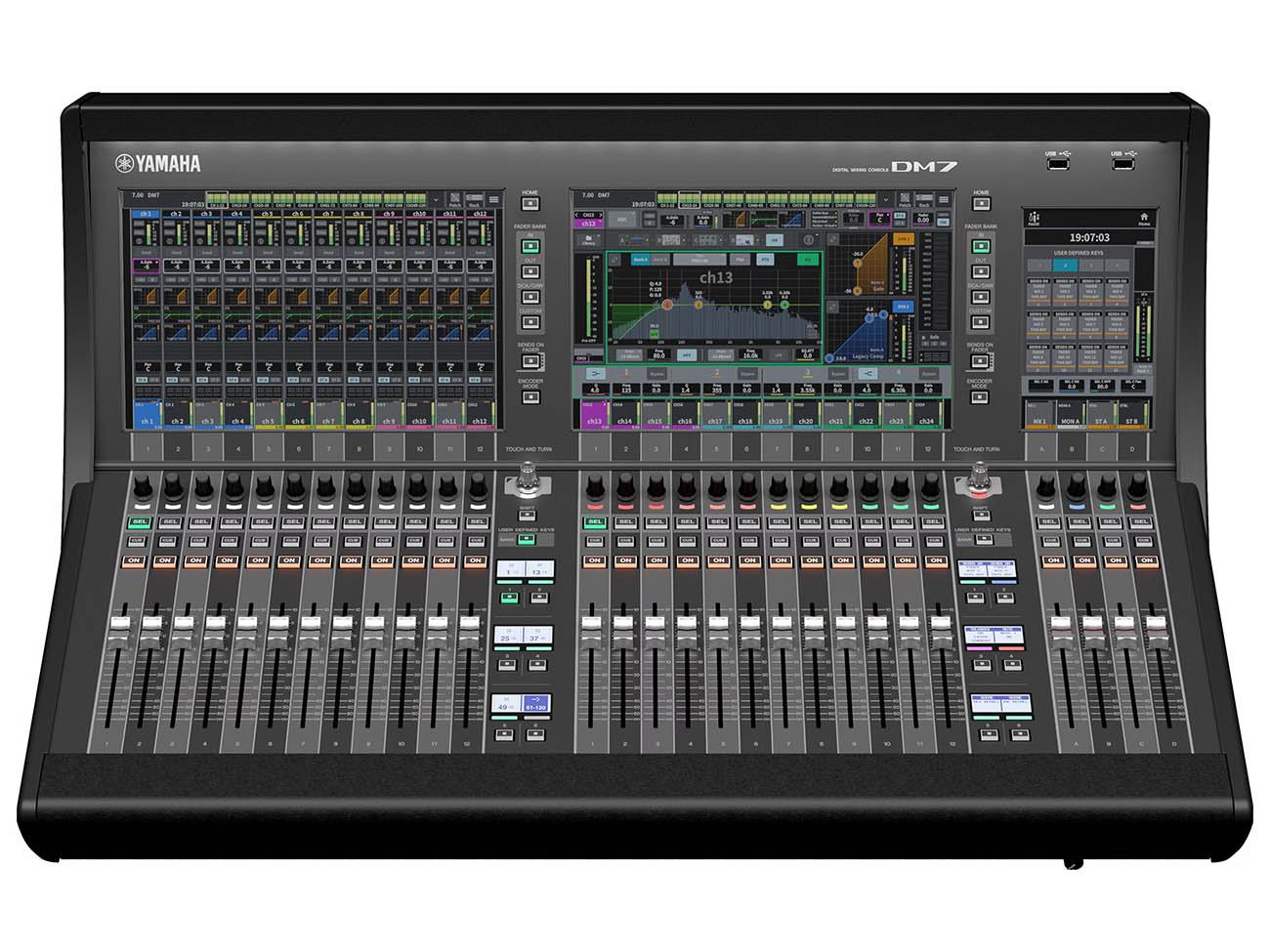Toggle the RTA button in EQ panel
1270x952 pixels.
click(766, 260)
